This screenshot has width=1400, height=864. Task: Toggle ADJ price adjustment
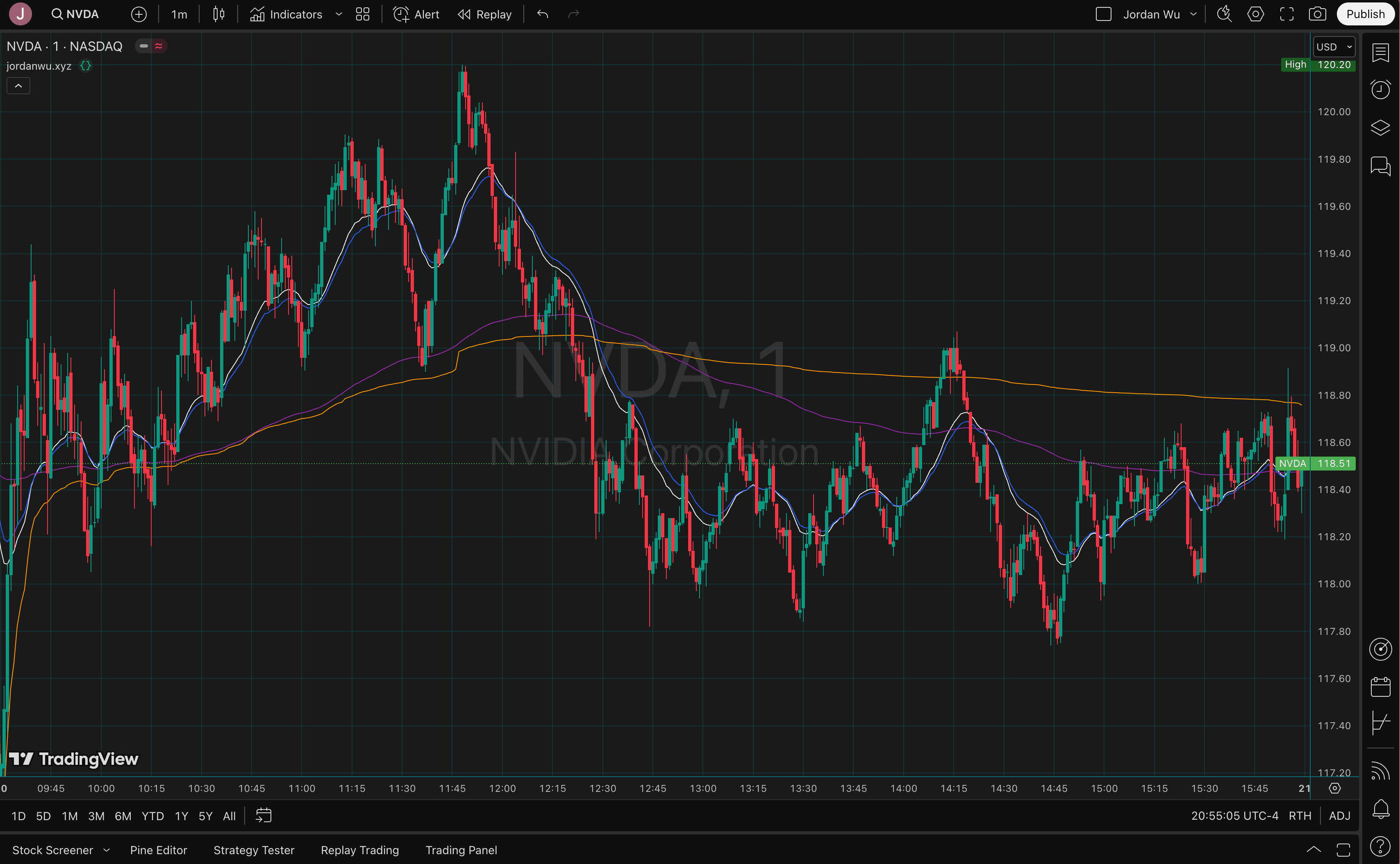(x=1339, y=816)
